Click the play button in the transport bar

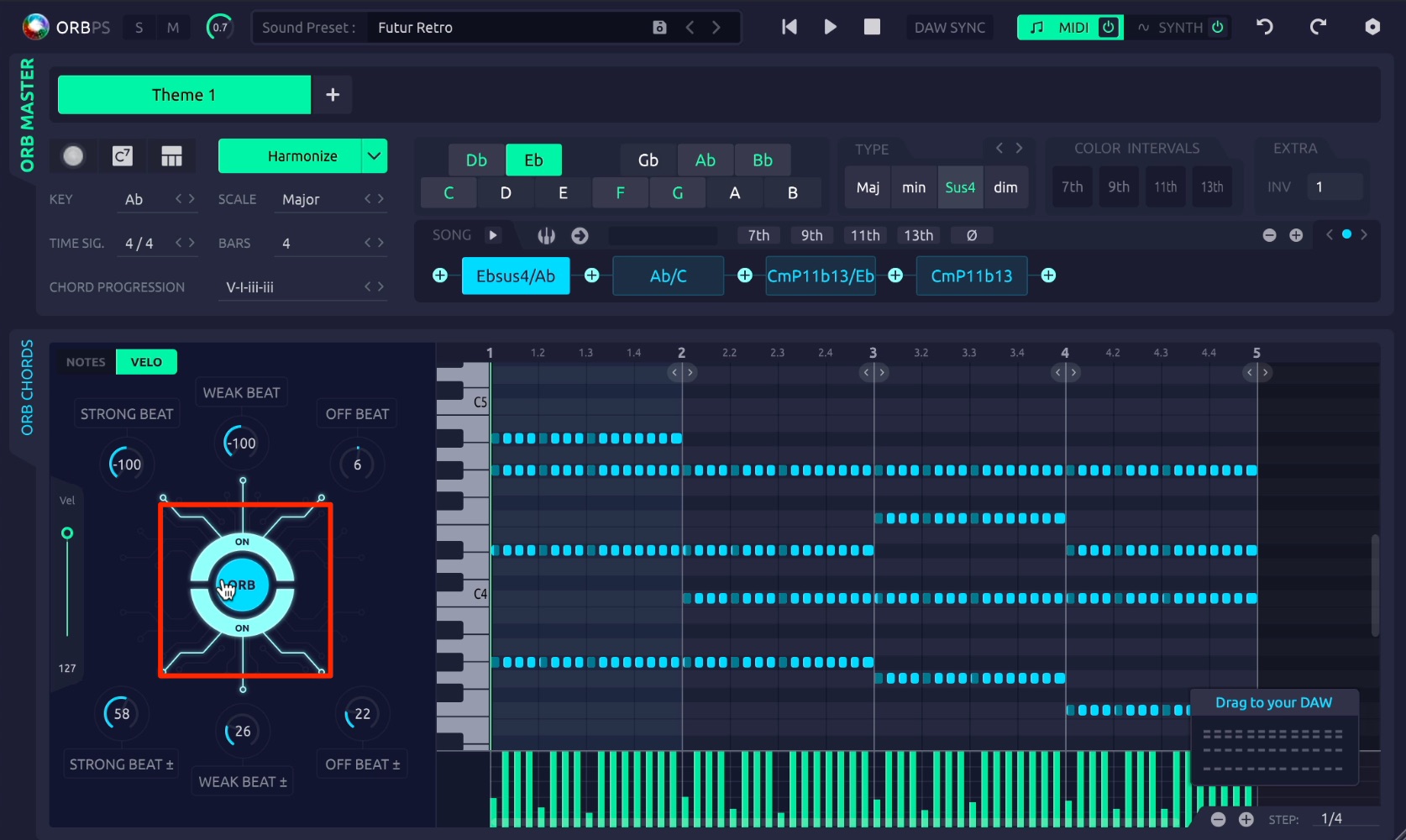[830, 27]
